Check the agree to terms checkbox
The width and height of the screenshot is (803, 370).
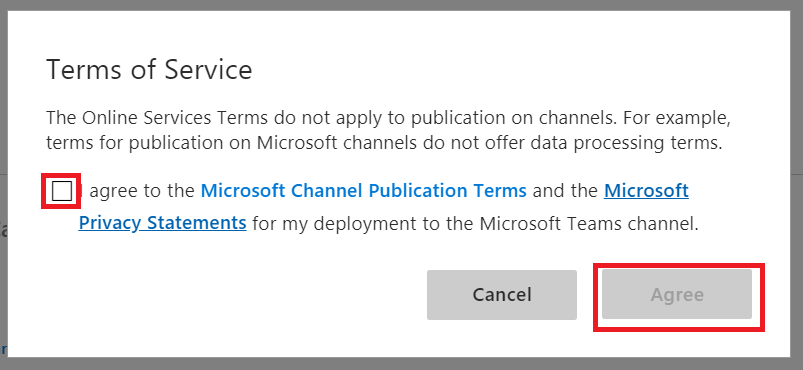(61, 191)
